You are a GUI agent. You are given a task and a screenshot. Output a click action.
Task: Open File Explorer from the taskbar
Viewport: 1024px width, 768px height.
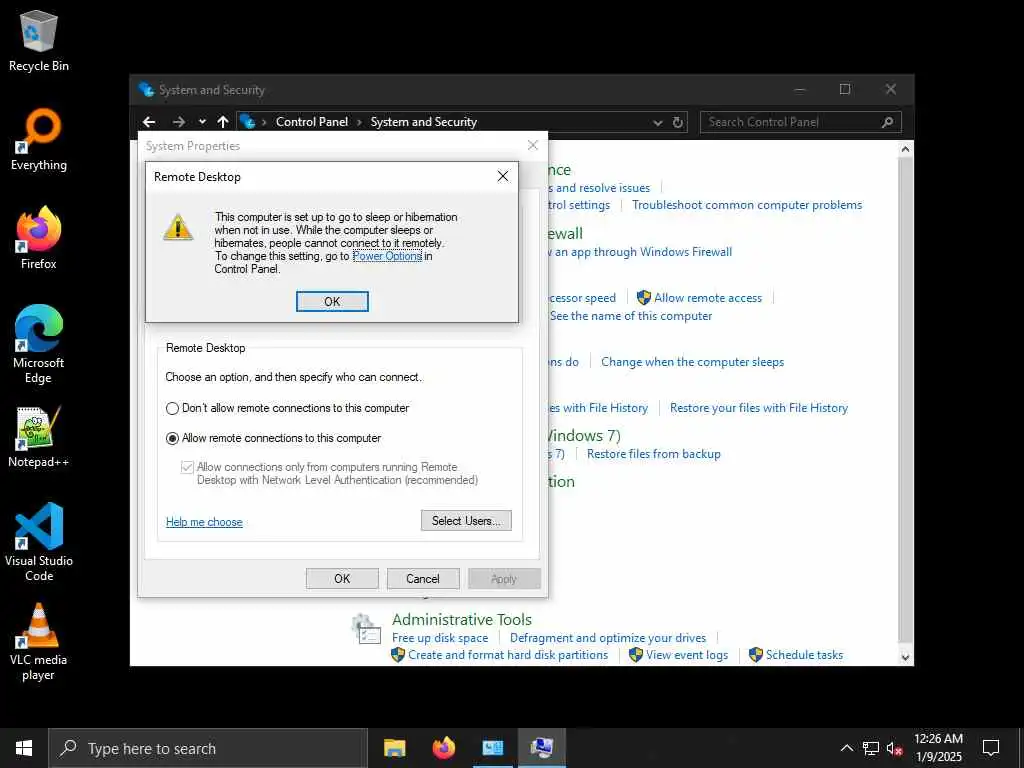(394, 748)
